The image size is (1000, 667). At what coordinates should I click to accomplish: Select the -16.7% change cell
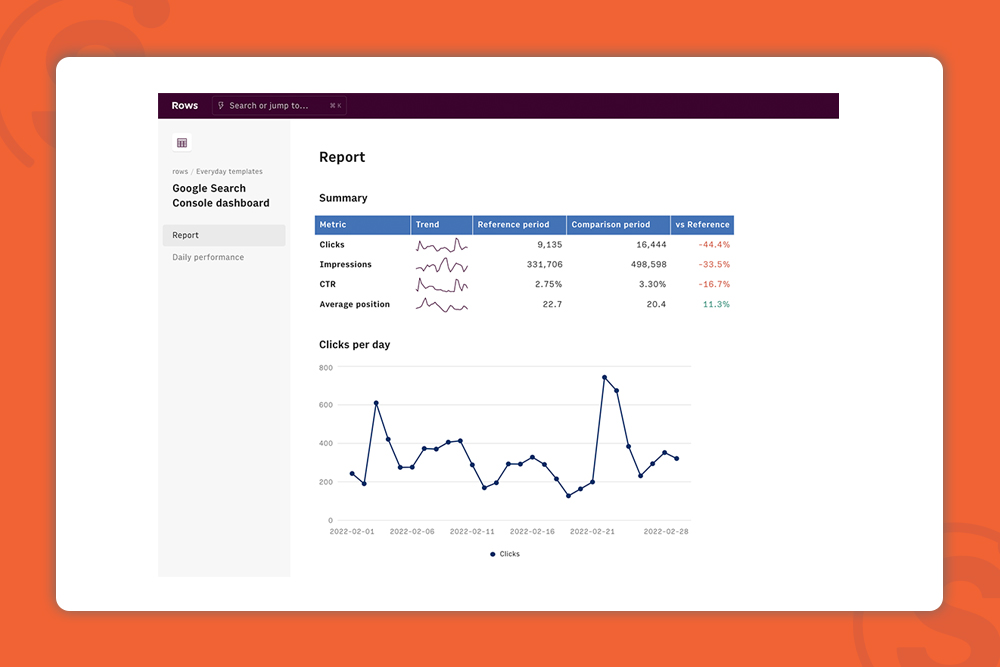tap(714, 284)
